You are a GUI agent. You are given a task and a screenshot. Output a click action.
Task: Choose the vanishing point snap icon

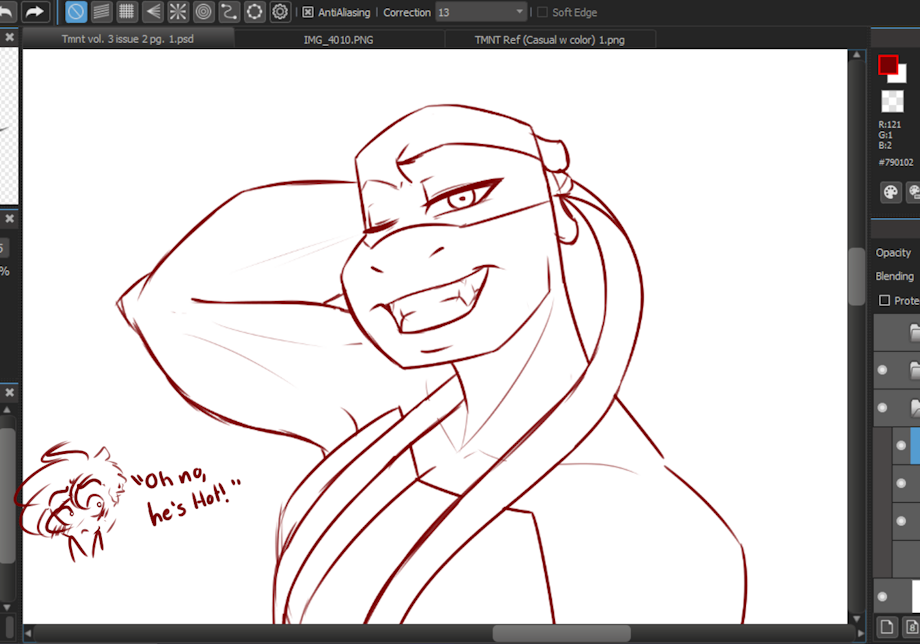point(153,12)
